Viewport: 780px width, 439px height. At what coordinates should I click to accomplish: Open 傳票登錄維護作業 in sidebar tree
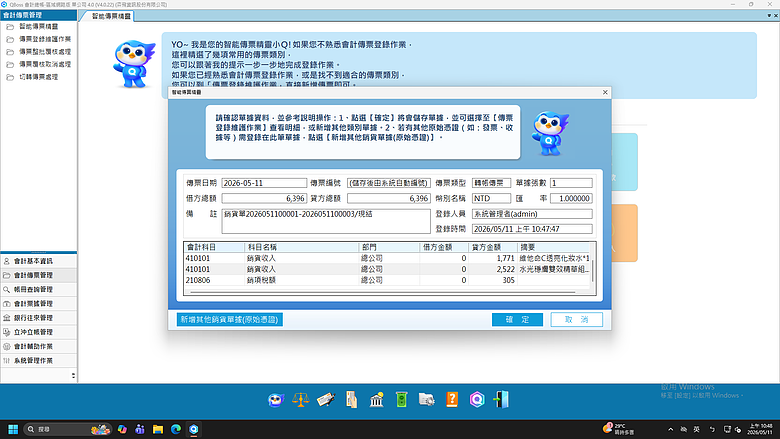coord(45,39)
